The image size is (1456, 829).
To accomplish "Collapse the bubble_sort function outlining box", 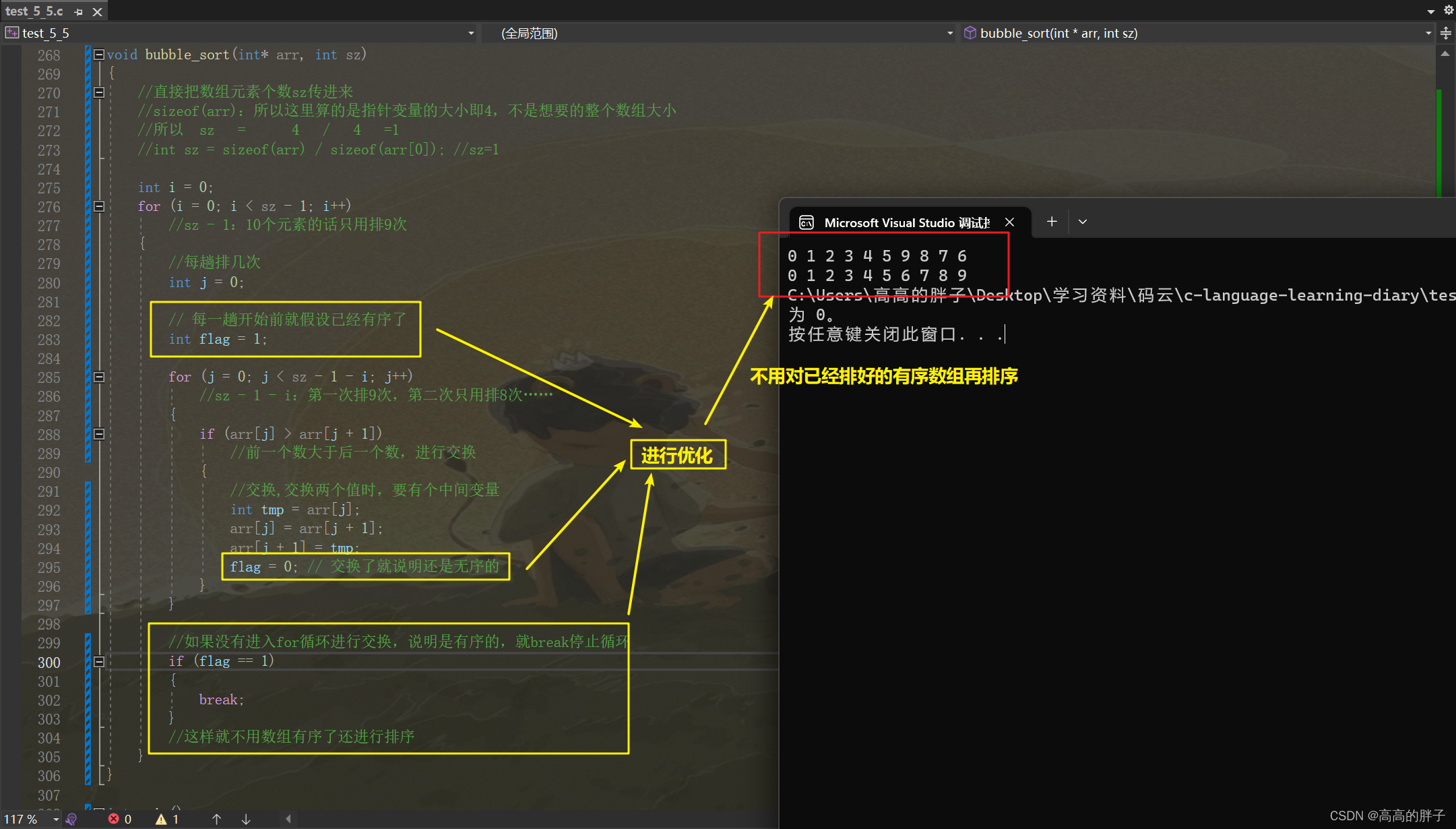I will (x=99, y=55).
